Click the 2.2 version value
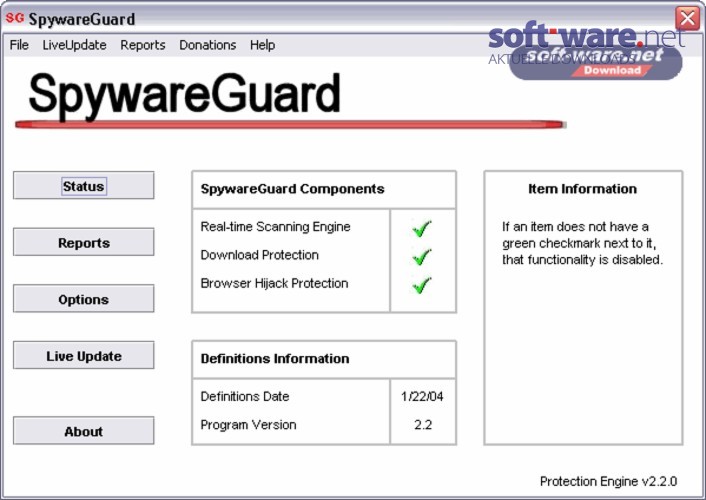The width and height of the screenshot is (706, 500). click(x=423, y=425)
